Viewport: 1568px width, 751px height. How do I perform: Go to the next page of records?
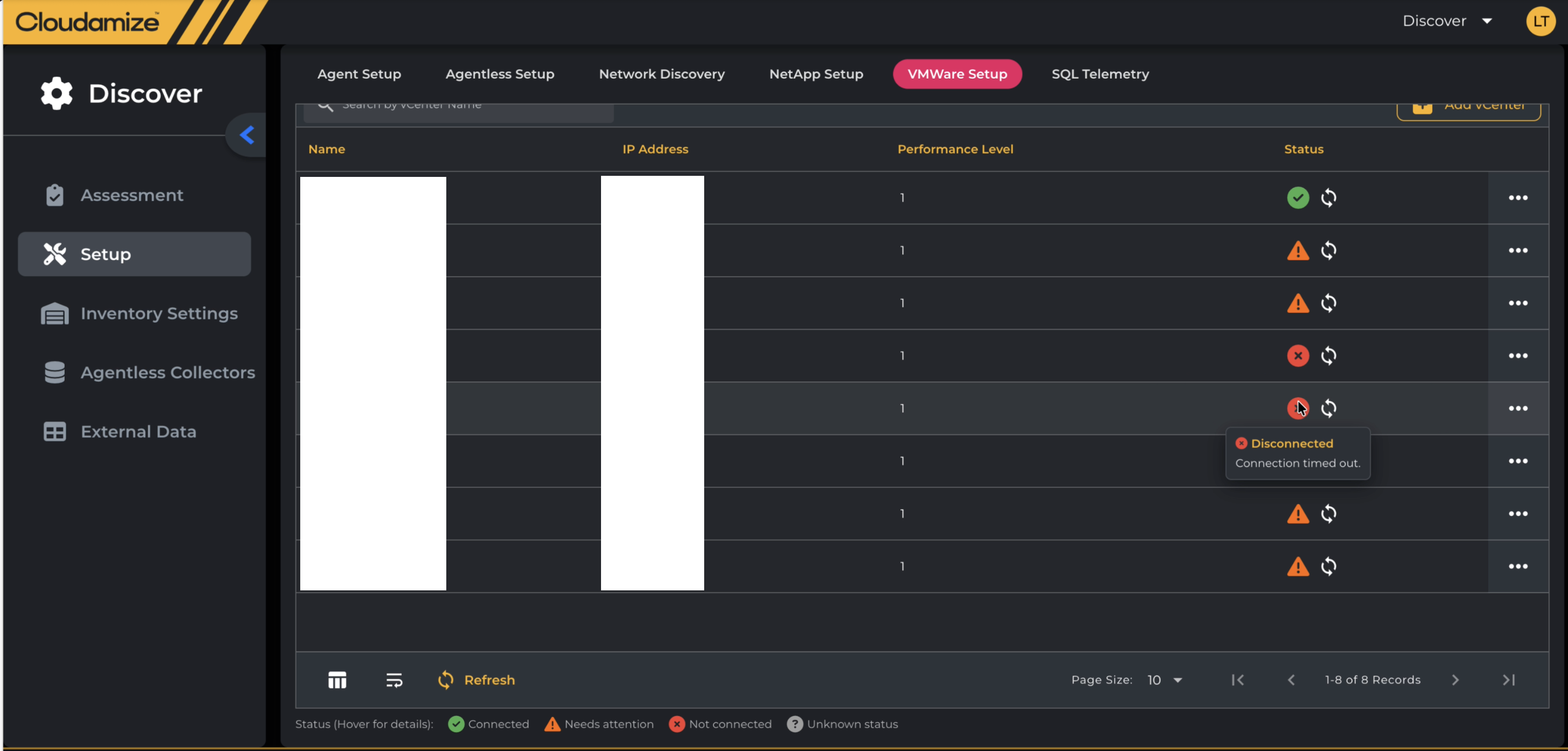[x=1456, y=680]
